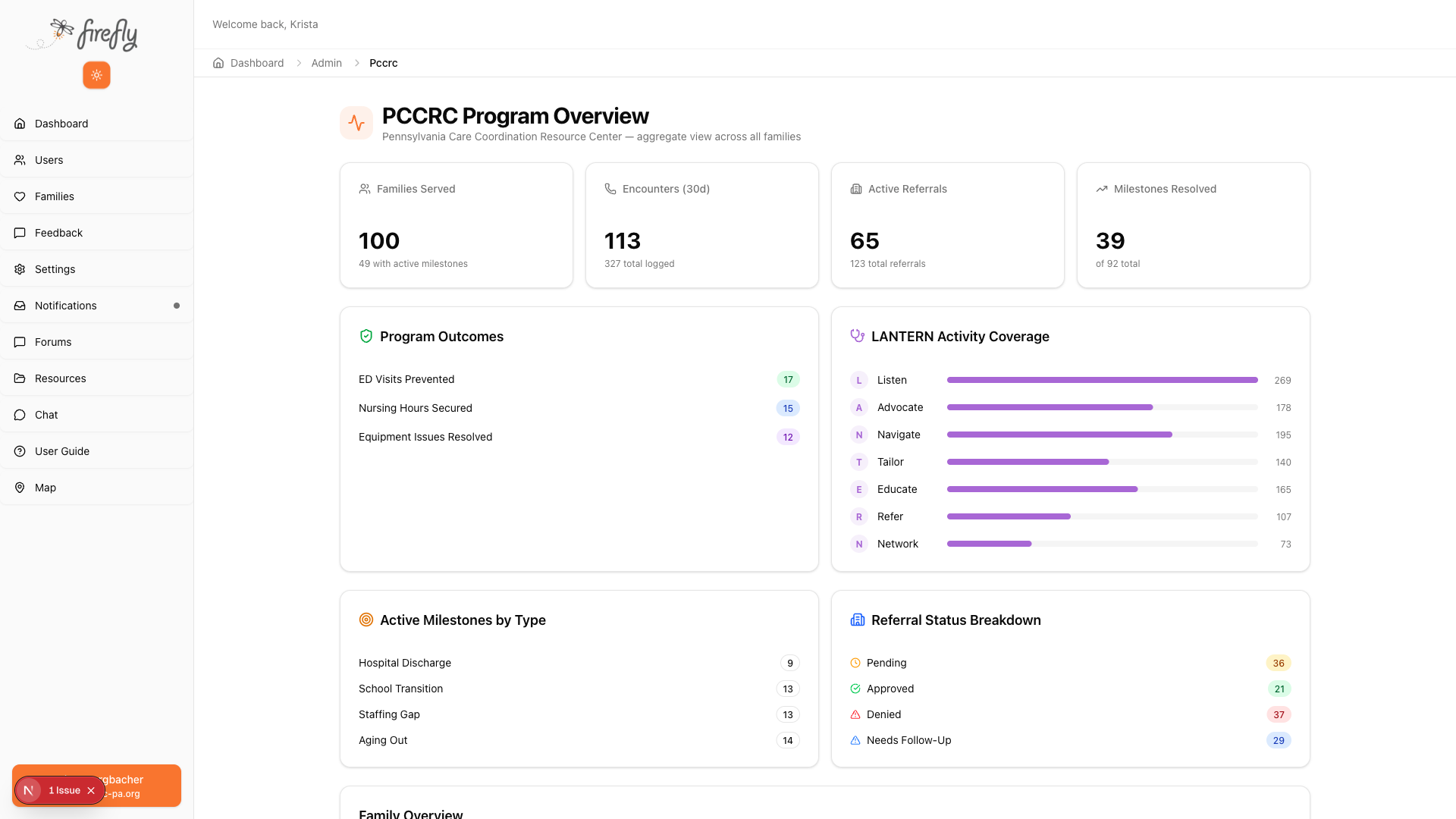Navigate home via the breadcrumb house icon

tap(218, 63)
